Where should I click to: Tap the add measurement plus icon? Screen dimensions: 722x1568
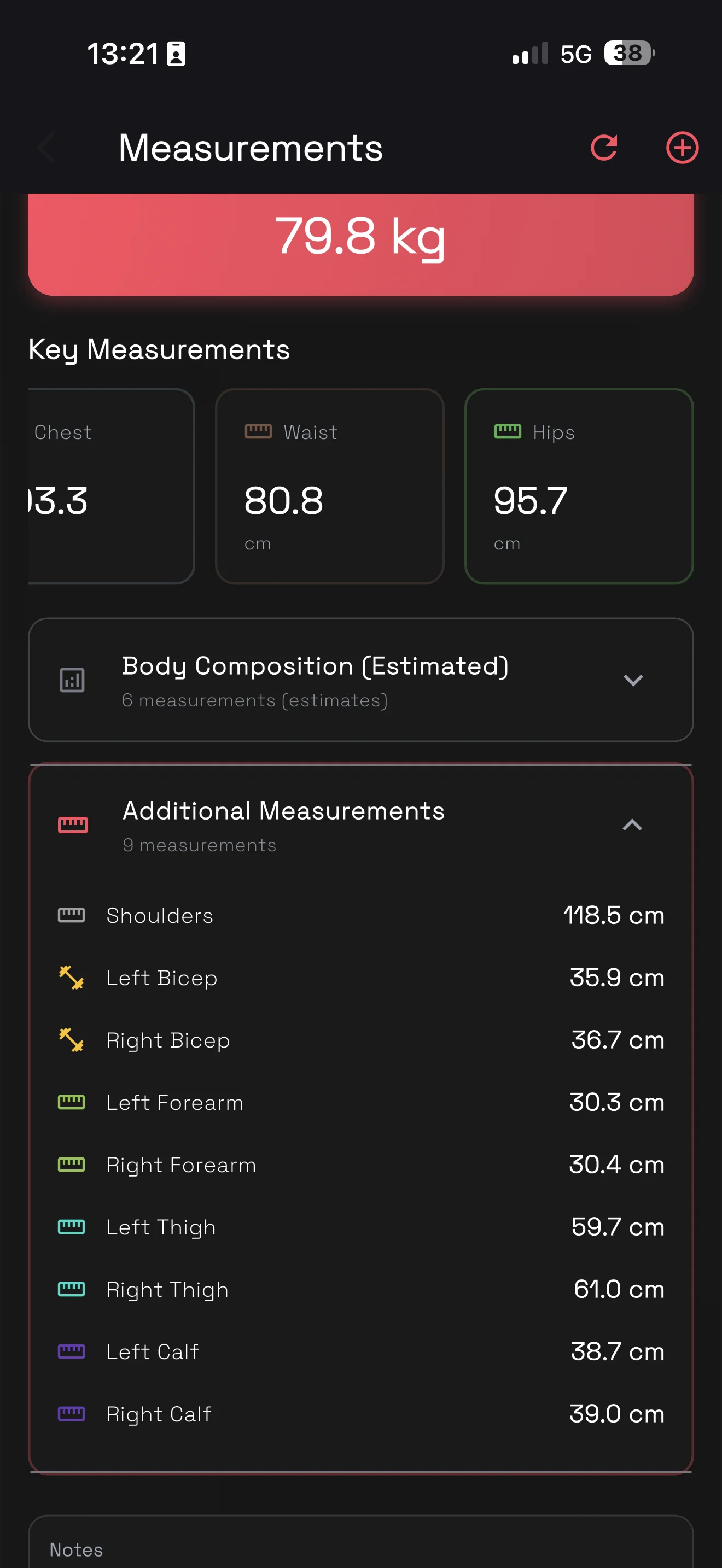click(x=682, y=148)
